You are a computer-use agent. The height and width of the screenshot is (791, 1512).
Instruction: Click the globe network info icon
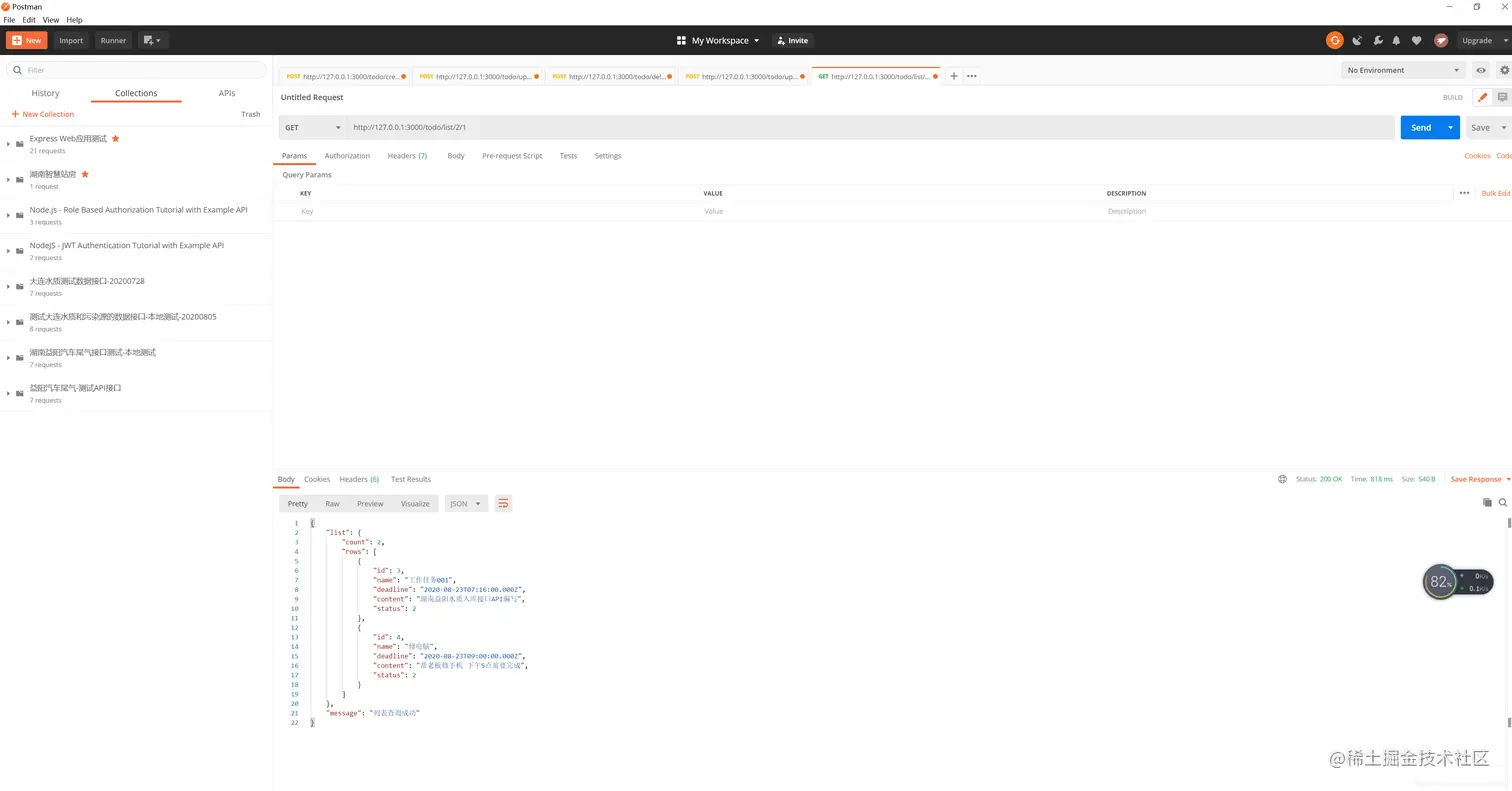pos(1283,479)
